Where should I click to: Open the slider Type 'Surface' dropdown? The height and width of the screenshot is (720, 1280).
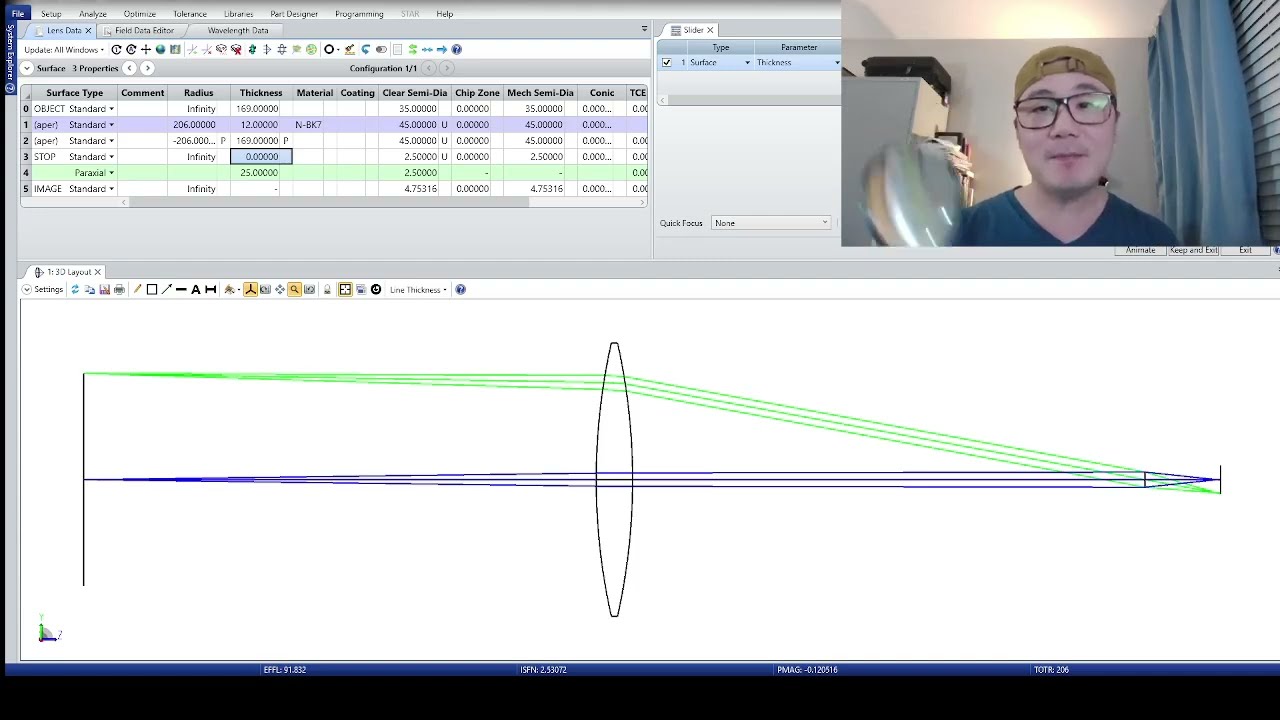747,62
